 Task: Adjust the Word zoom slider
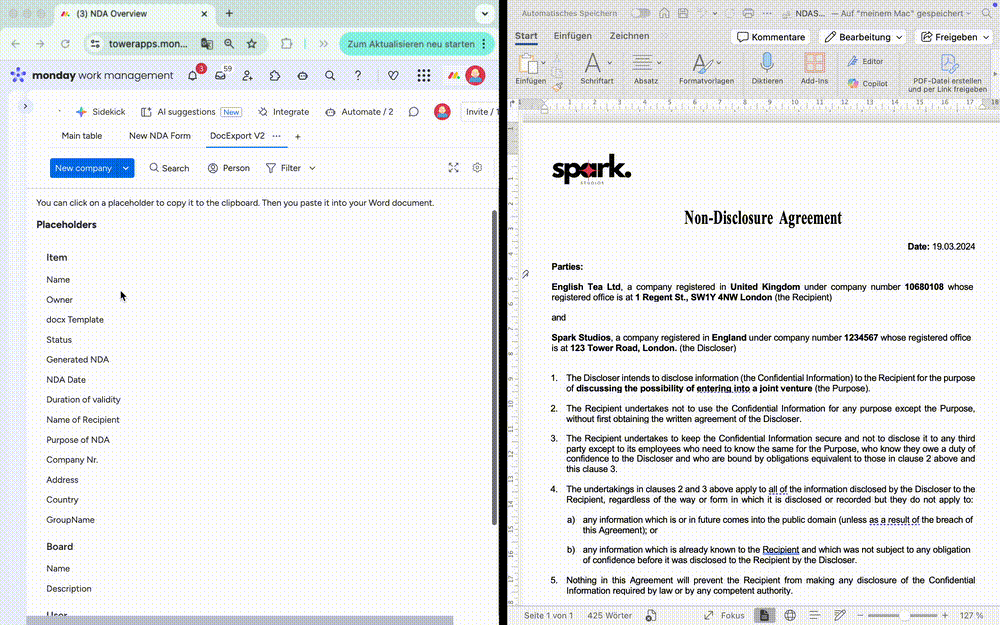905,615
